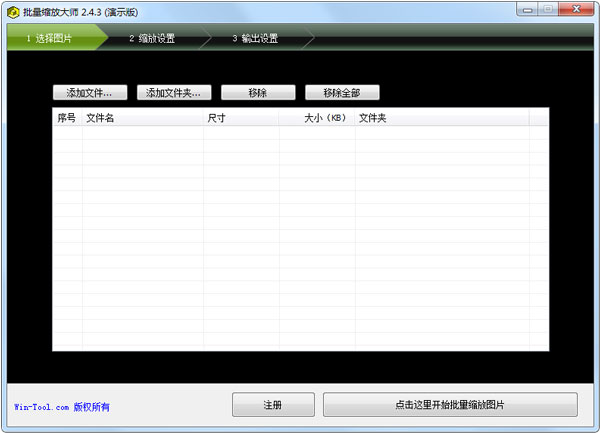Sort by 文件名 column header
Viewport: 600px width, 433px height.
(x=143, y=118)
